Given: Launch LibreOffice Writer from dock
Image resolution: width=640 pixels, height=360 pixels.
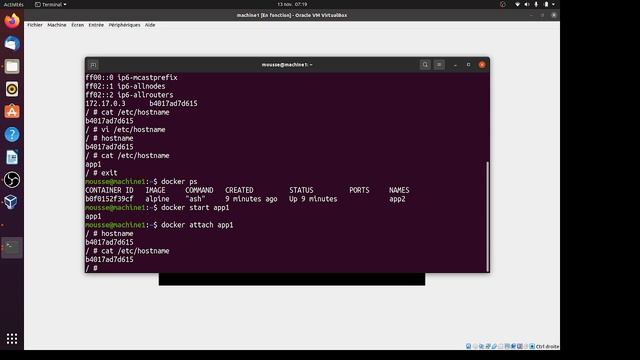Looking at the screenshot, I should pyautogui.click(x=12, y=157).
